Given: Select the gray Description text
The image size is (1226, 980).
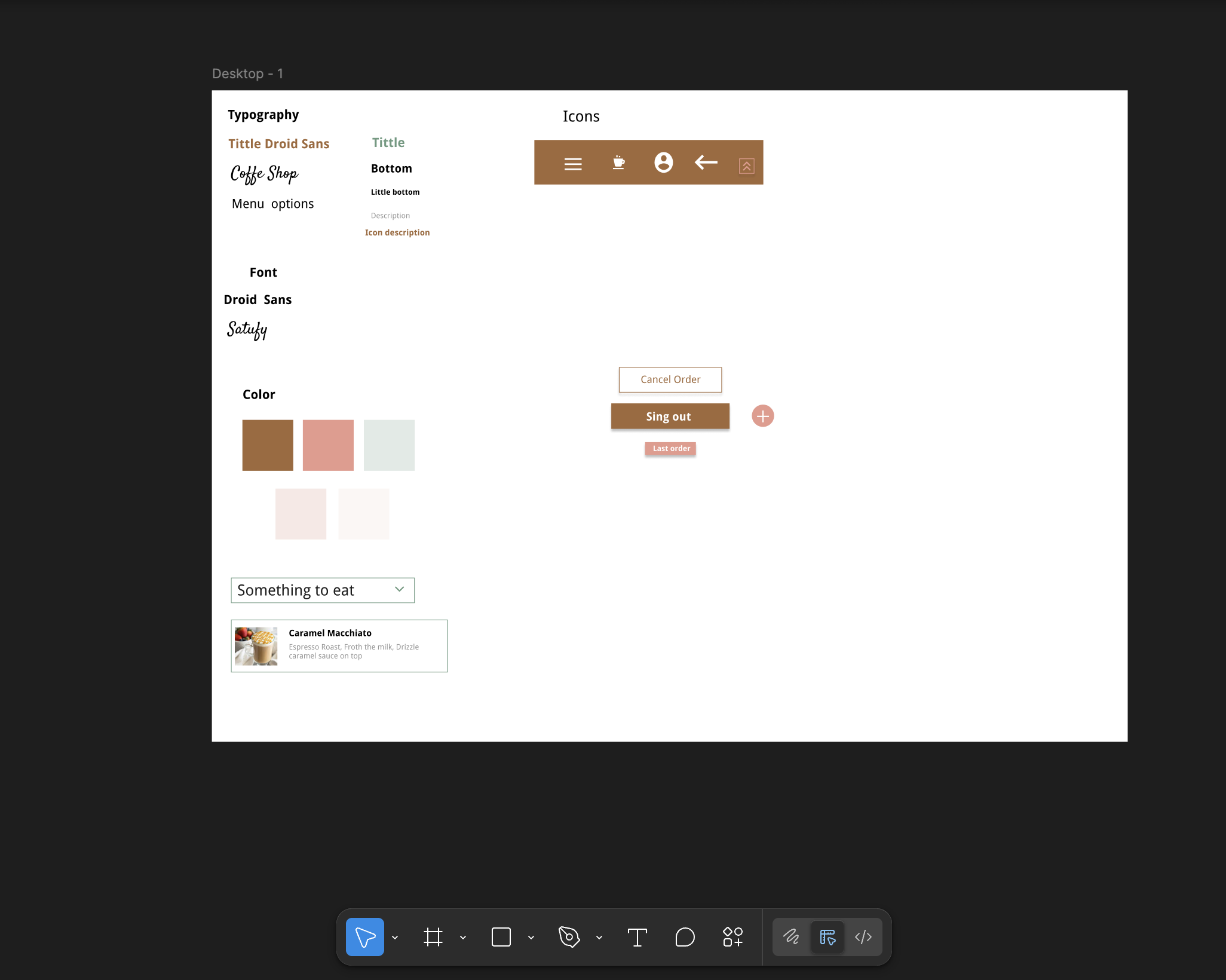Looking at the screenshot, I should pos(390,216).
